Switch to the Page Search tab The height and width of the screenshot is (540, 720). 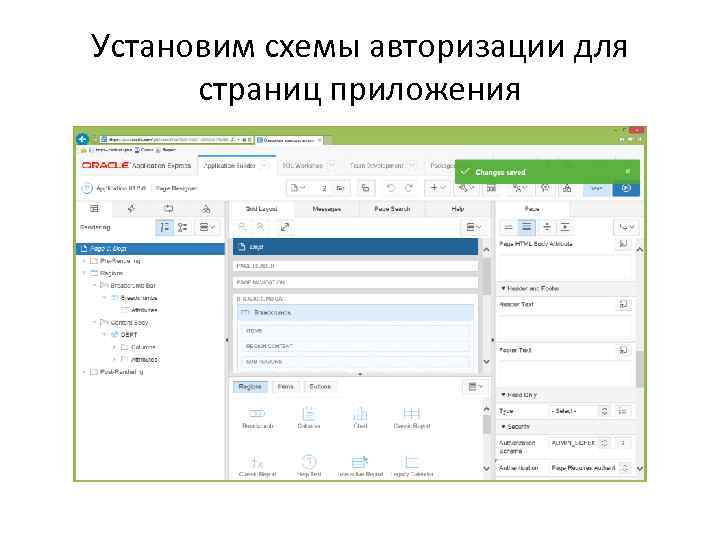click(x=392, y=209)
